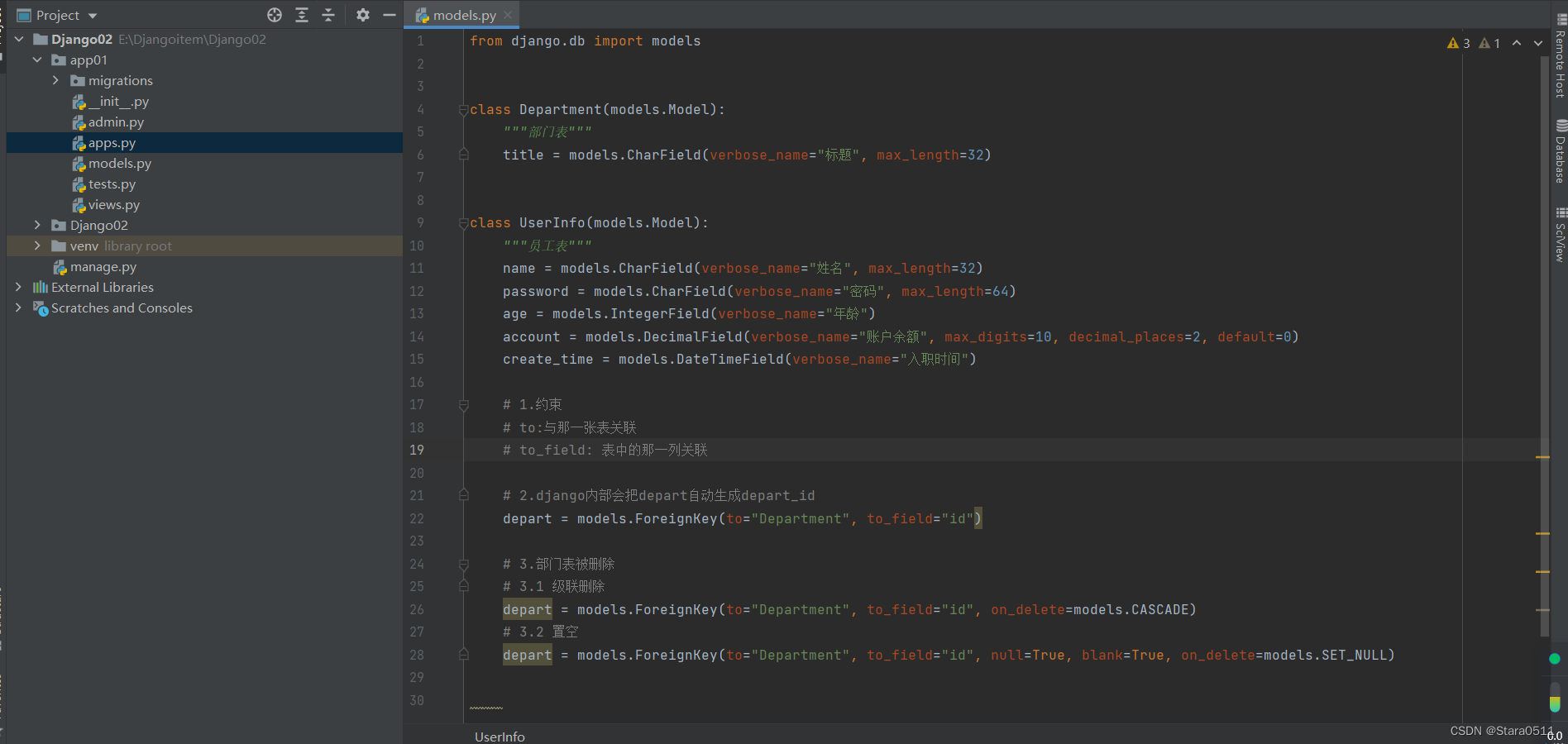Go to next highlighted error arrow
1568x744 pixels.
(x=1538, y=43)
